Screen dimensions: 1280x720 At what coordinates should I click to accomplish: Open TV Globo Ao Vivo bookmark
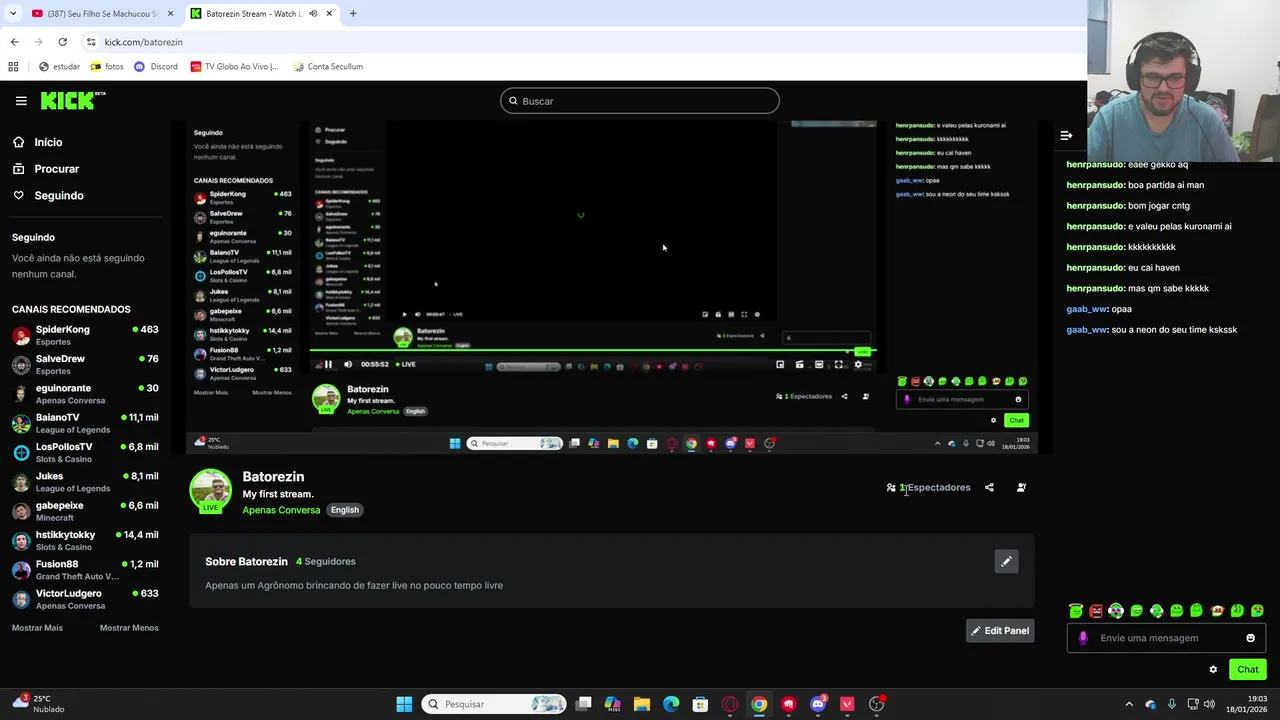pos(234,67)
